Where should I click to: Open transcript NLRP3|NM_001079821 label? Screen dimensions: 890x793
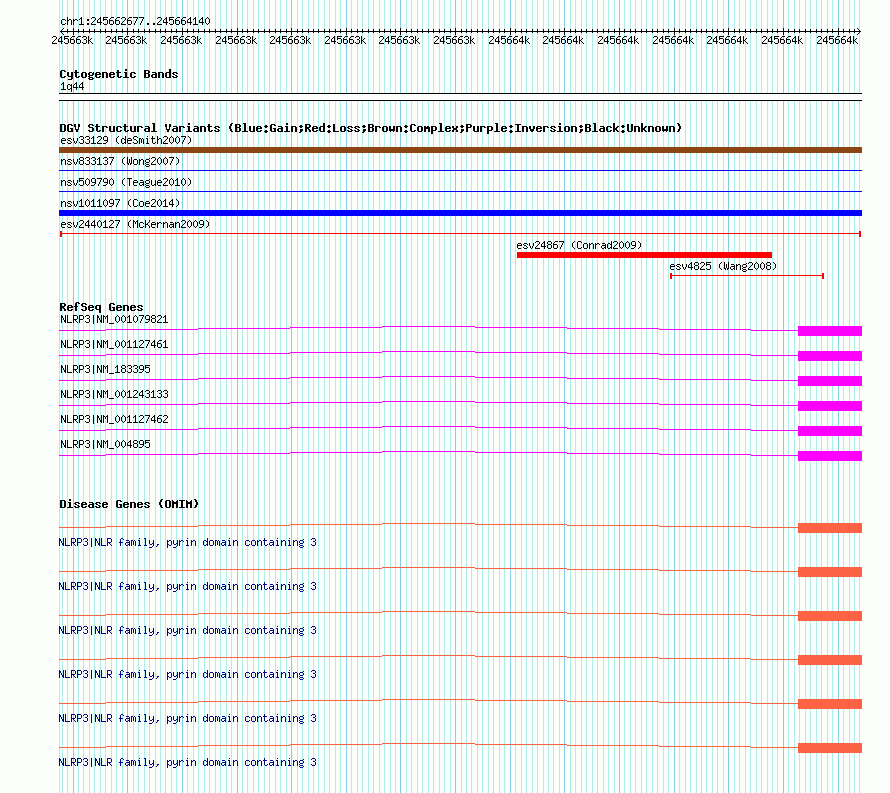point(114,320)
